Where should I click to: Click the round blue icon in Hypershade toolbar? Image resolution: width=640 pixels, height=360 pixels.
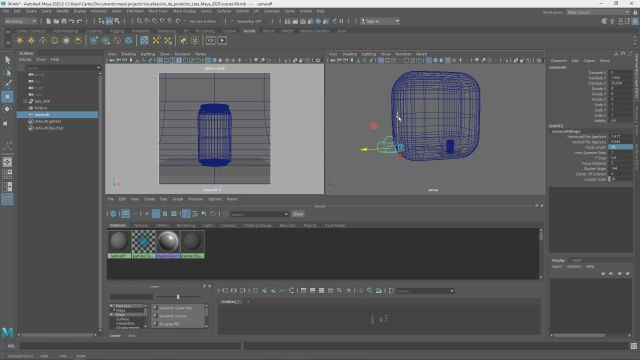point(113,213)
